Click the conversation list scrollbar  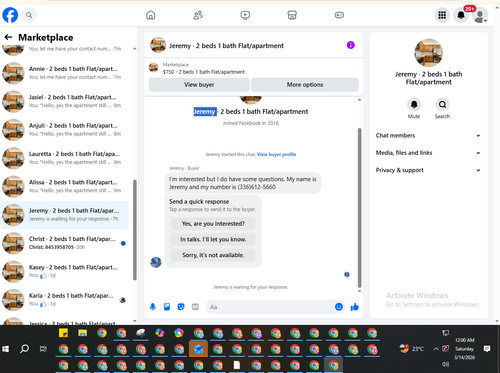[x=135, y=230]
